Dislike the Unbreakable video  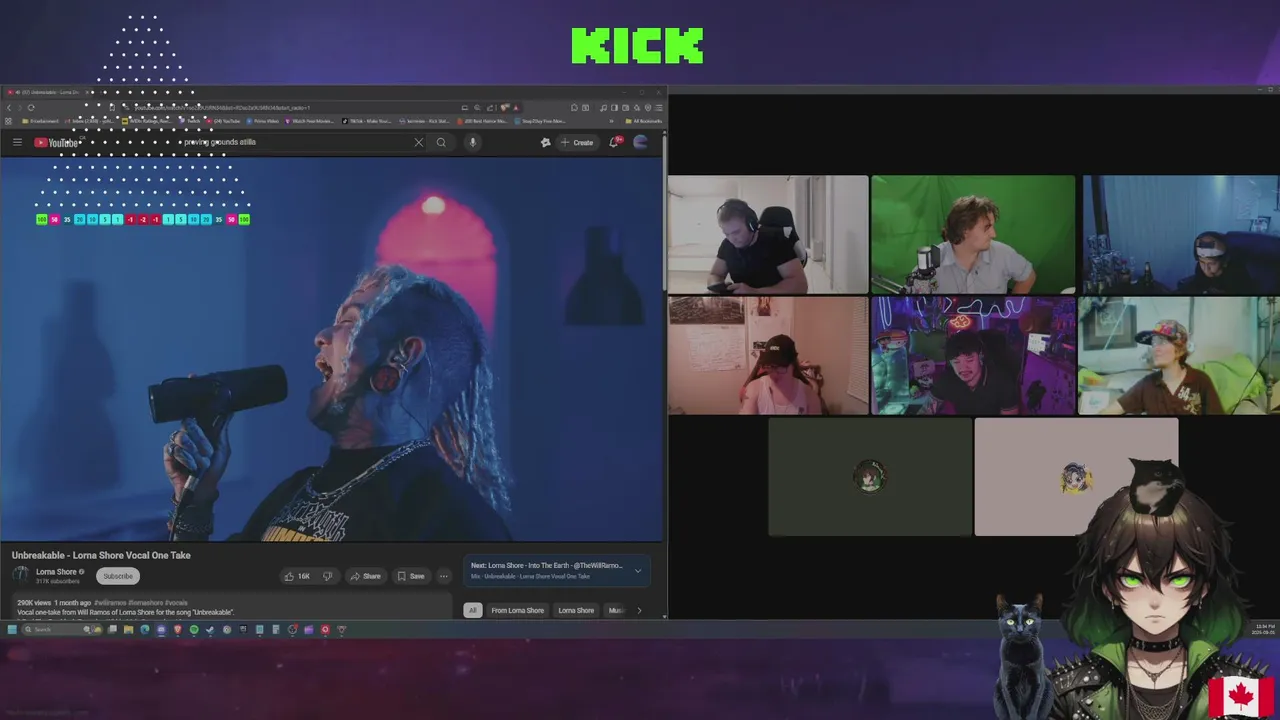[327, 576]
